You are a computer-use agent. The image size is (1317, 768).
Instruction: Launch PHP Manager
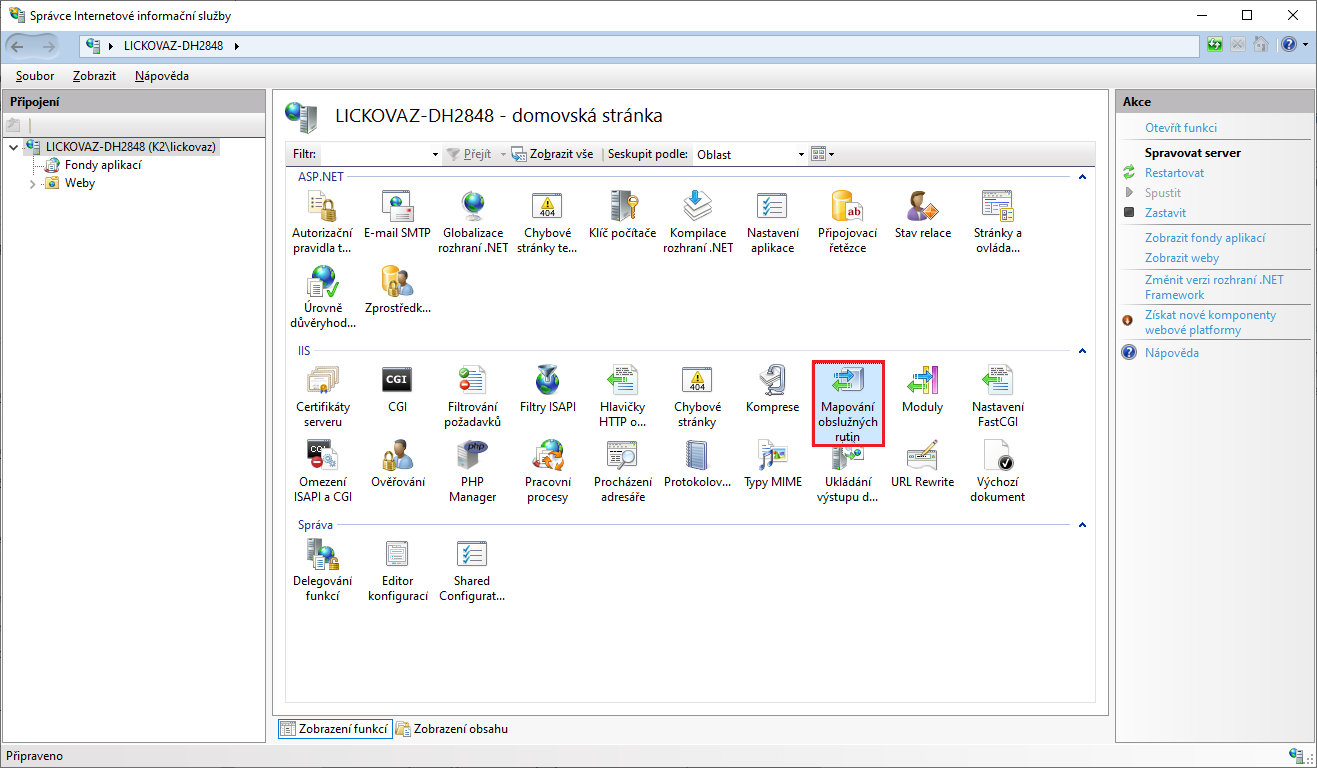472,471
